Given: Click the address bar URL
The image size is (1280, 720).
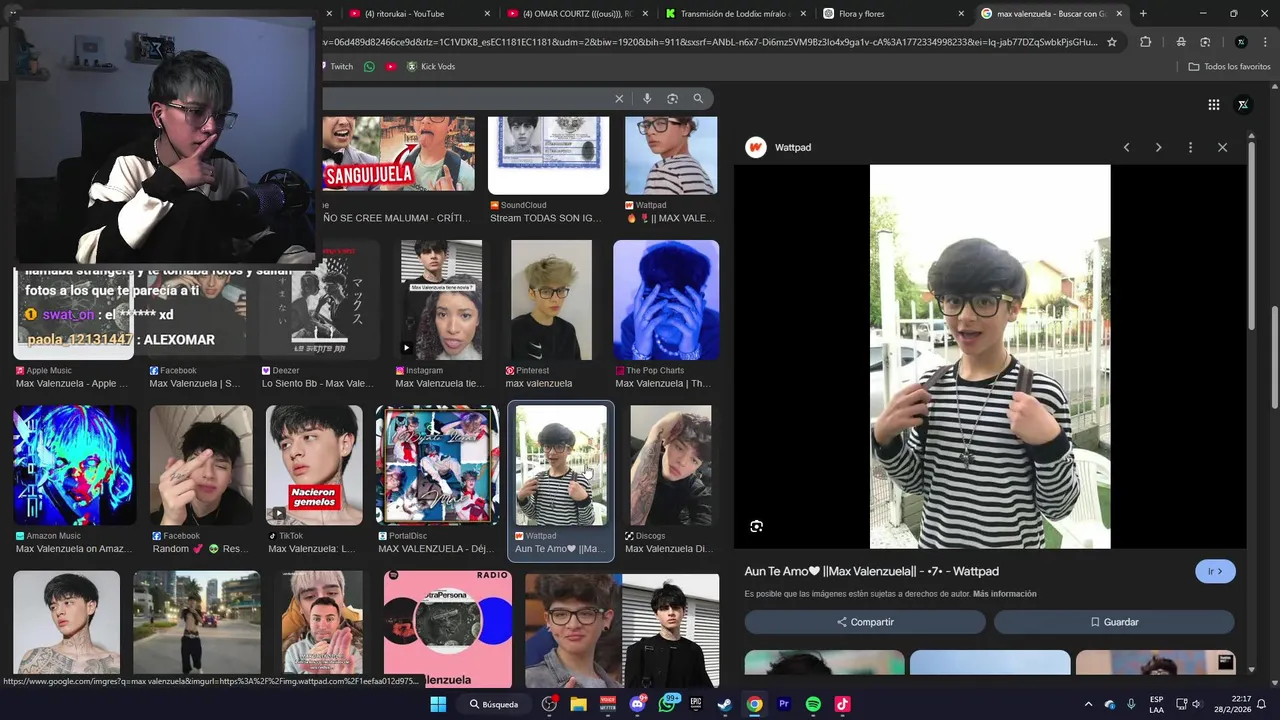Looking at the screenshot, I should (710, 42).
